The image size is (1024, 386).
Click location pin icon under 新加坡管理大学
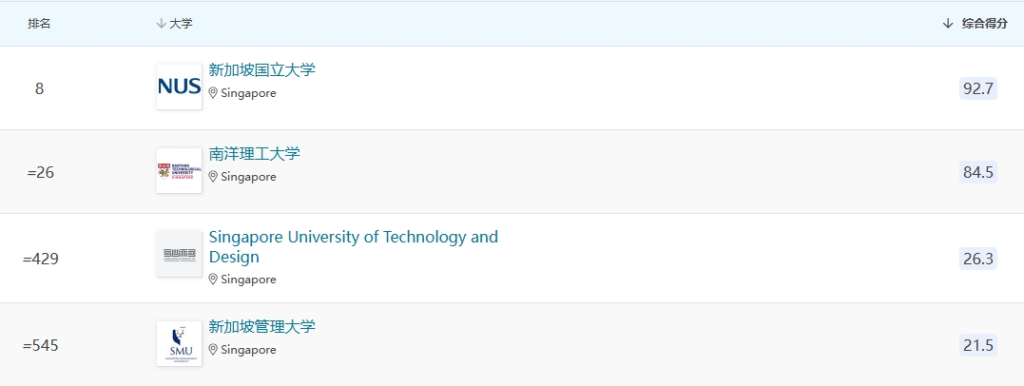(213, 349)
